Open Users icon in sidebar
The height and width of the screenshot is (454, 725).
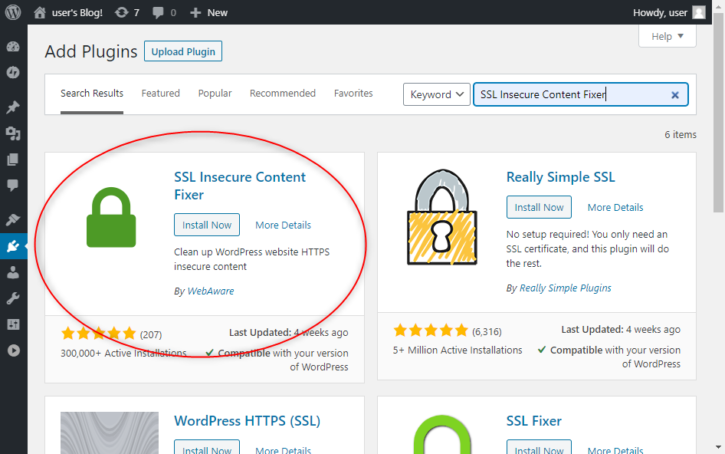point(13,272)
